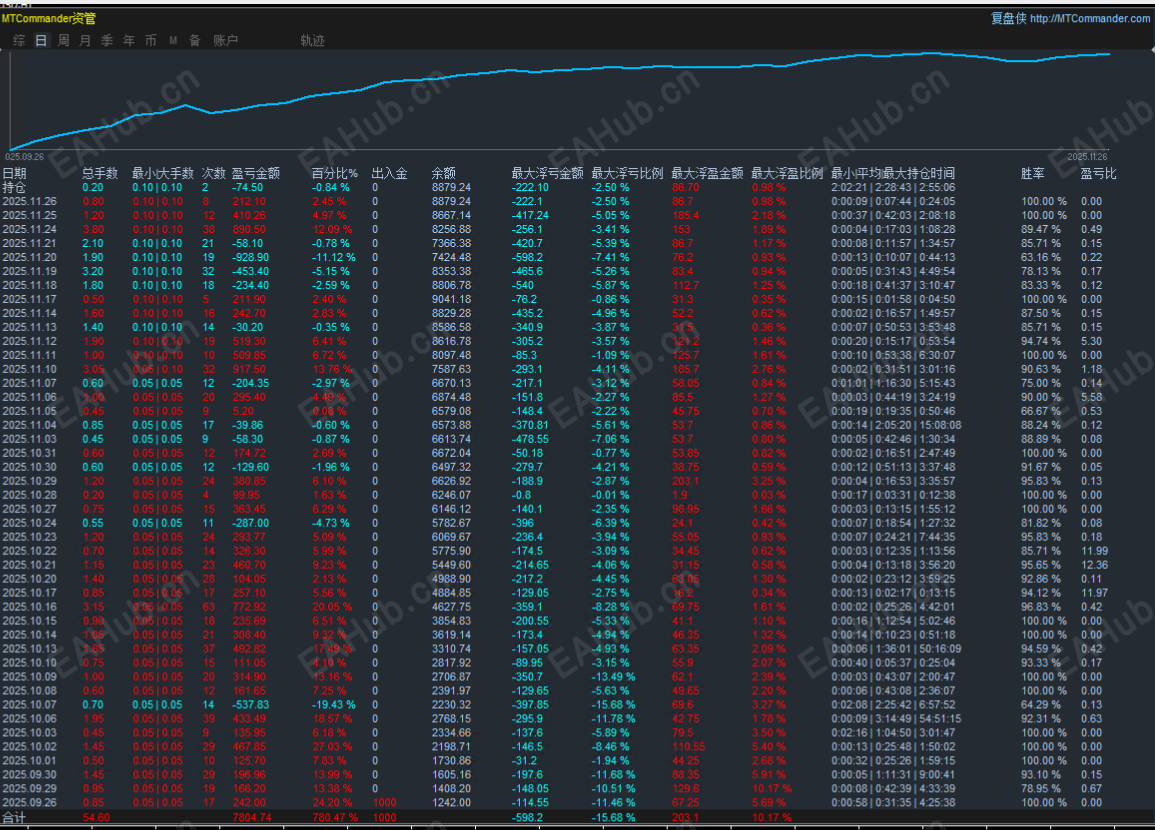
Task: Select the 持仓 (open positions) row
Action: [15, 187]
